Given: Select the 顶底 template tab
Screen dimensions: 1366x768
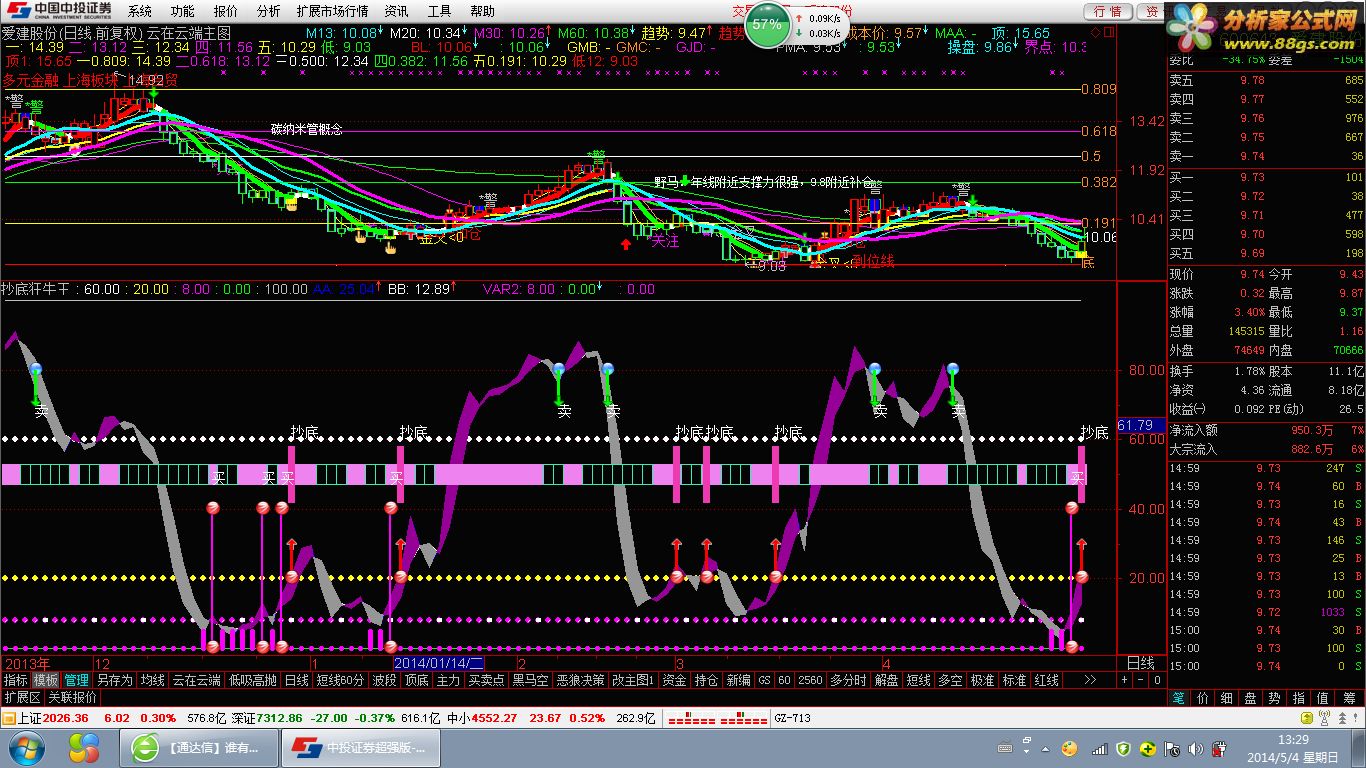Looking at the screenshot, I should point(416,680).
